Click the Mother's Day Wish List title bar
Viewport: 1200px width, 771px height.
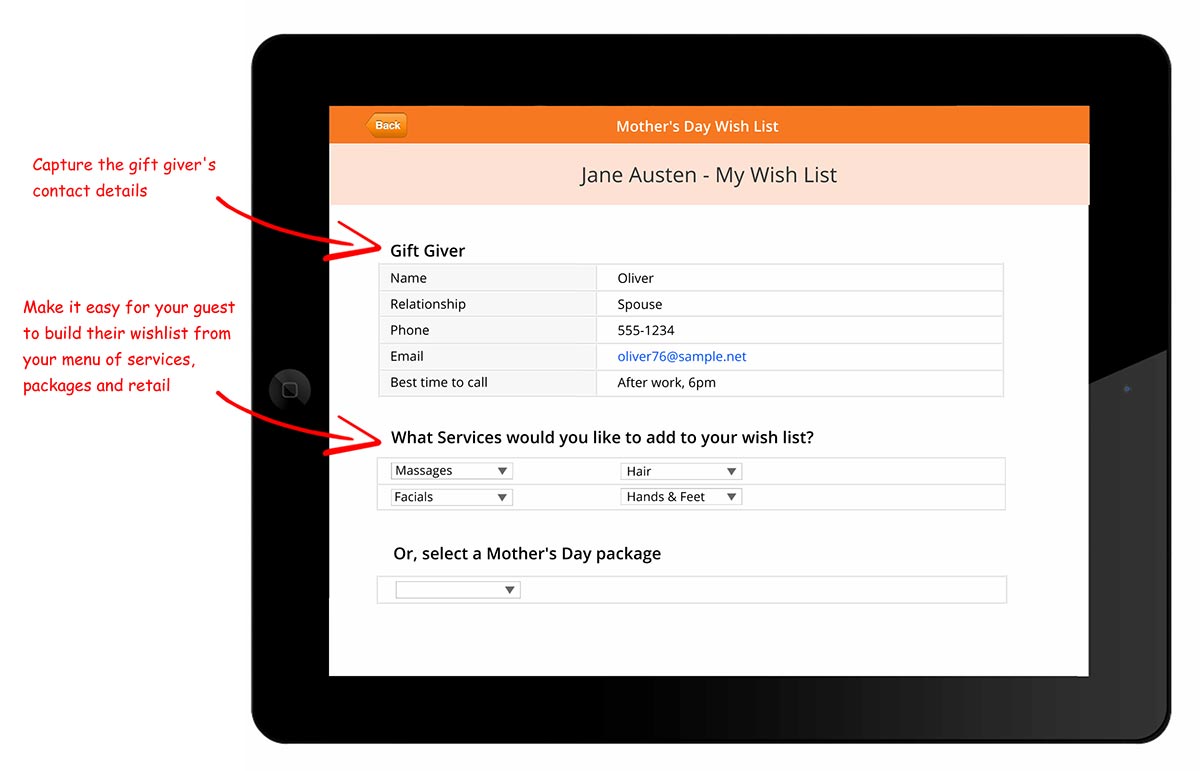point(697,125)
